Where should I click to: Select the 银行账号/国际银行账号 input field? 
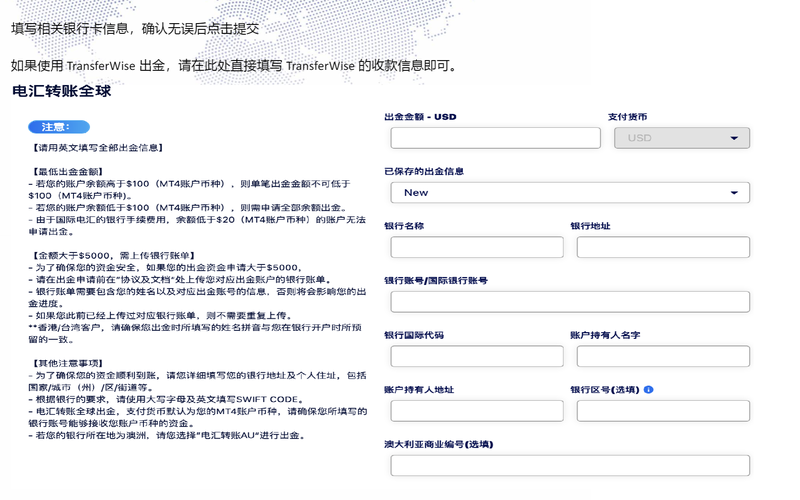570,302
